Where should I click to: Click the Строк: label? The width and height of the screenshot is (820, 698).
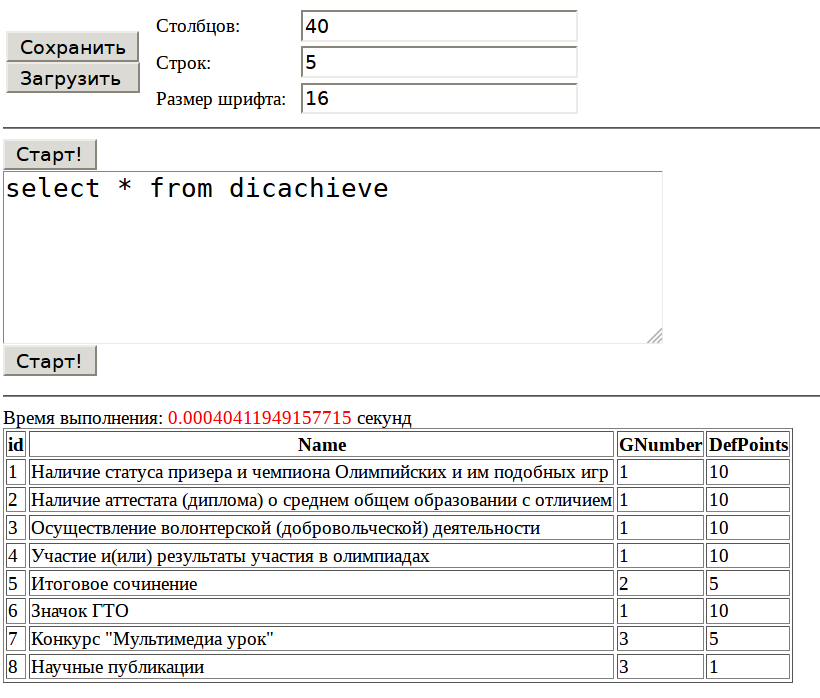click(183, 63)
